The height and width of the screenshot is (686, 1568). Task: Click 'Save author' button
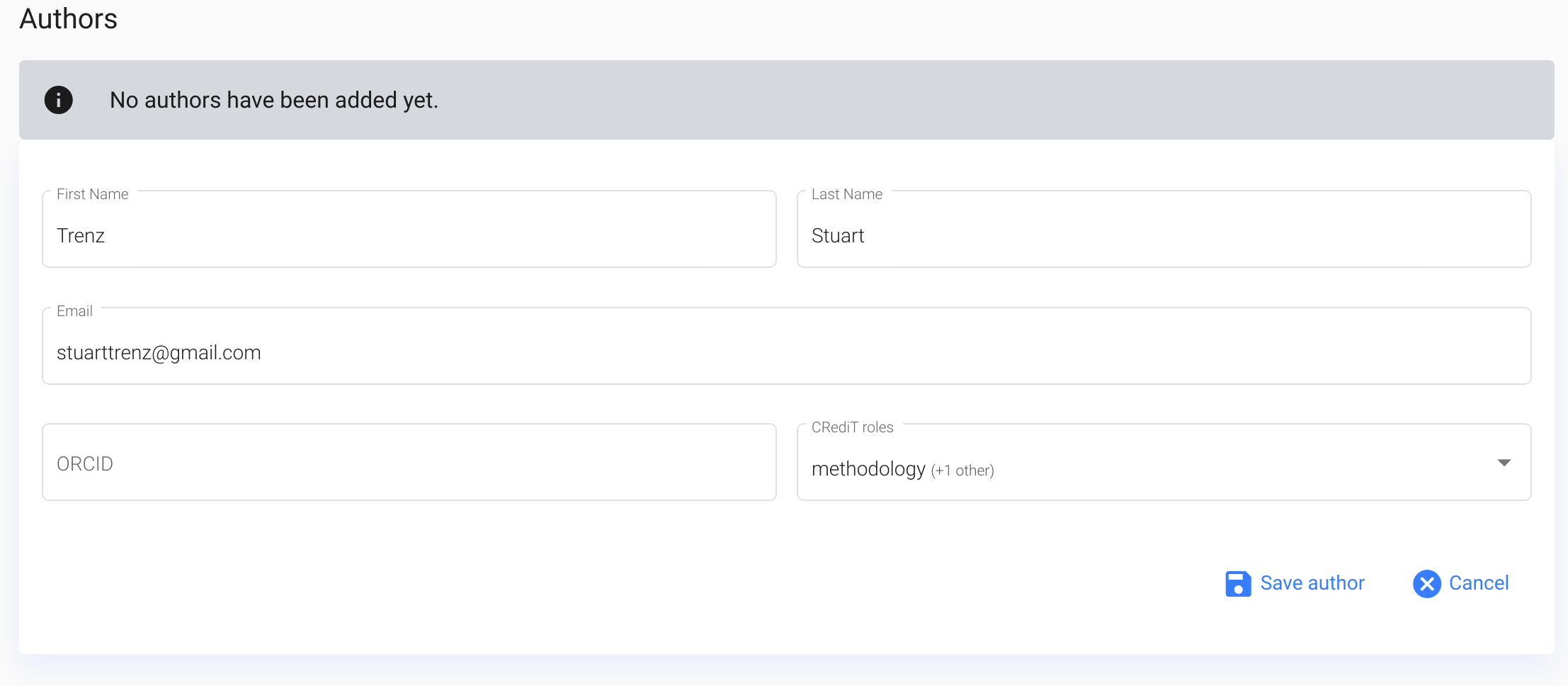coord(1295,583)
